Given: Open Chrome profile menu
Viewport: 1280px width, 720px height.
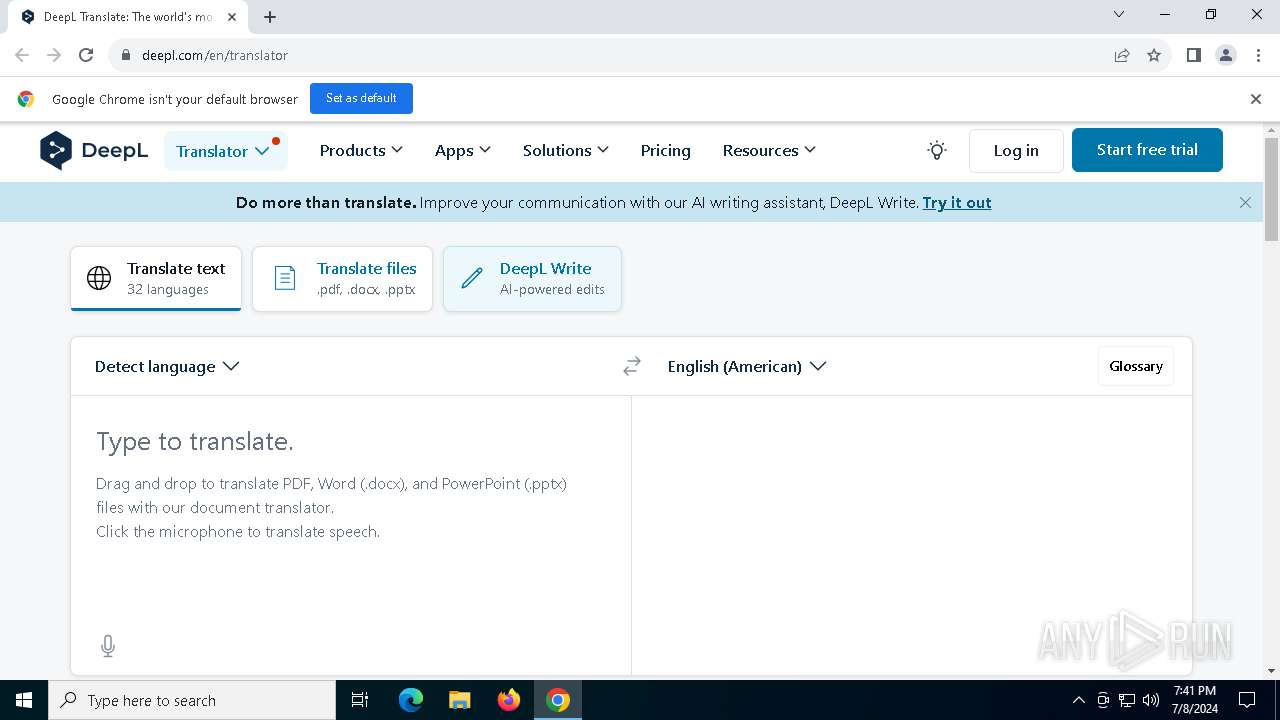Looking at the screenshot, I should [x=1226, y=55].
